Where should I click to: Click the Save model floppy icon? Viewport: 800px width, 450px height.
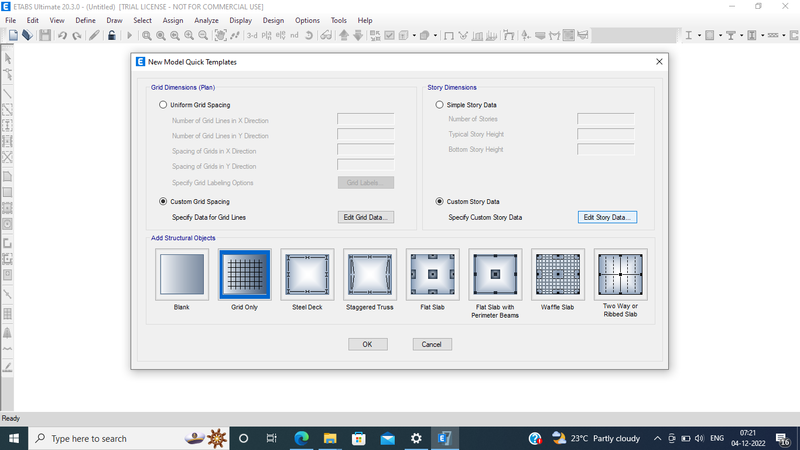(x=45, y=35)
